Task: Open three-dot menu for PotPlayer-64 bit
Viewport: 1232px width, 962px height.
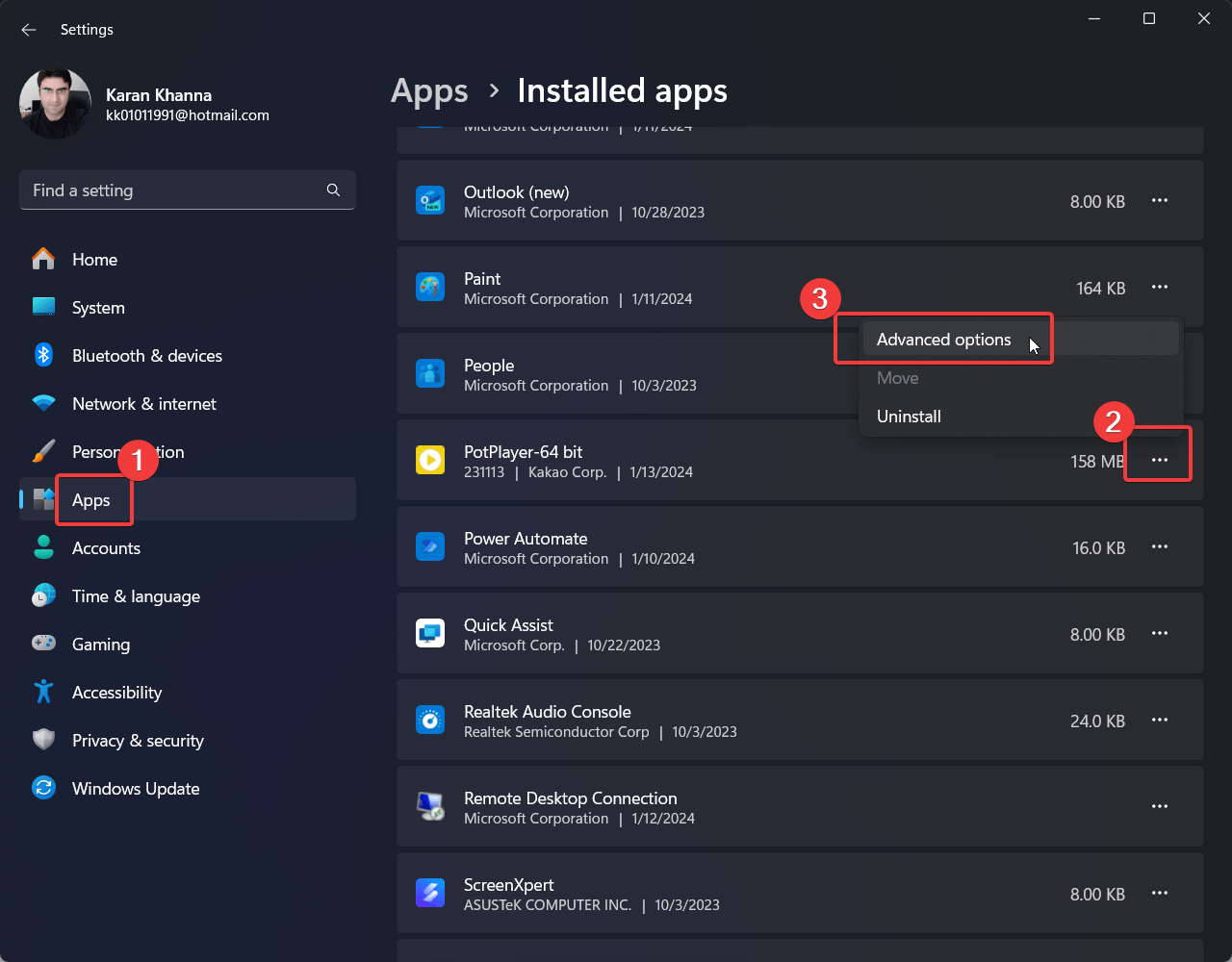Action: (1159, 461)
